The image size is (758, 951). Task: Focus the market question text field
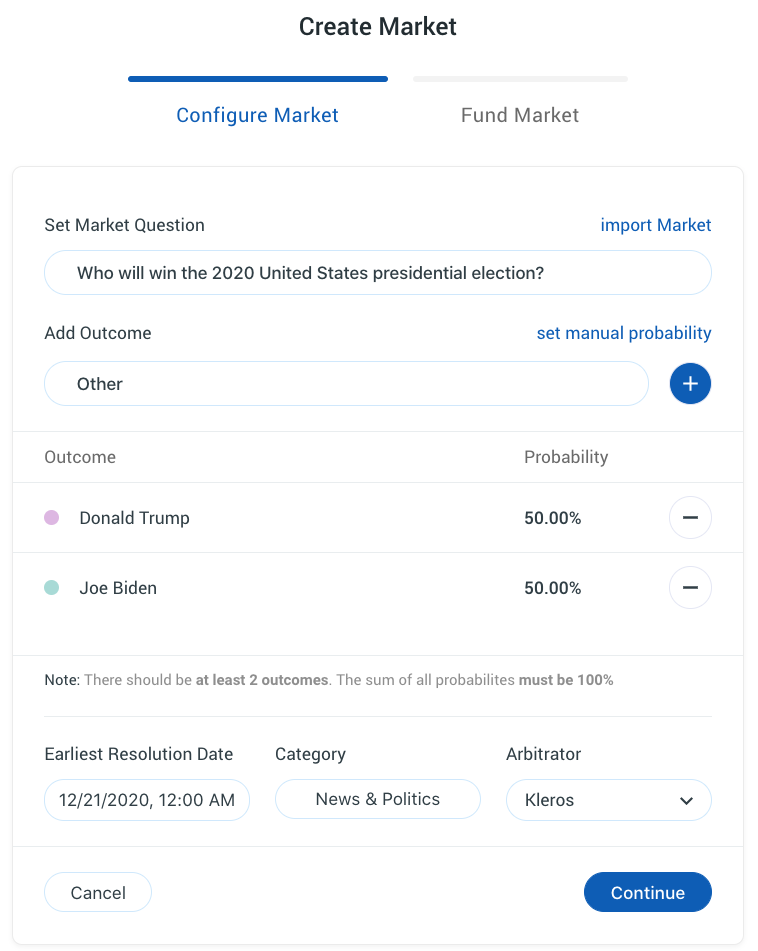pyautogui.click(x=377, y=273)
